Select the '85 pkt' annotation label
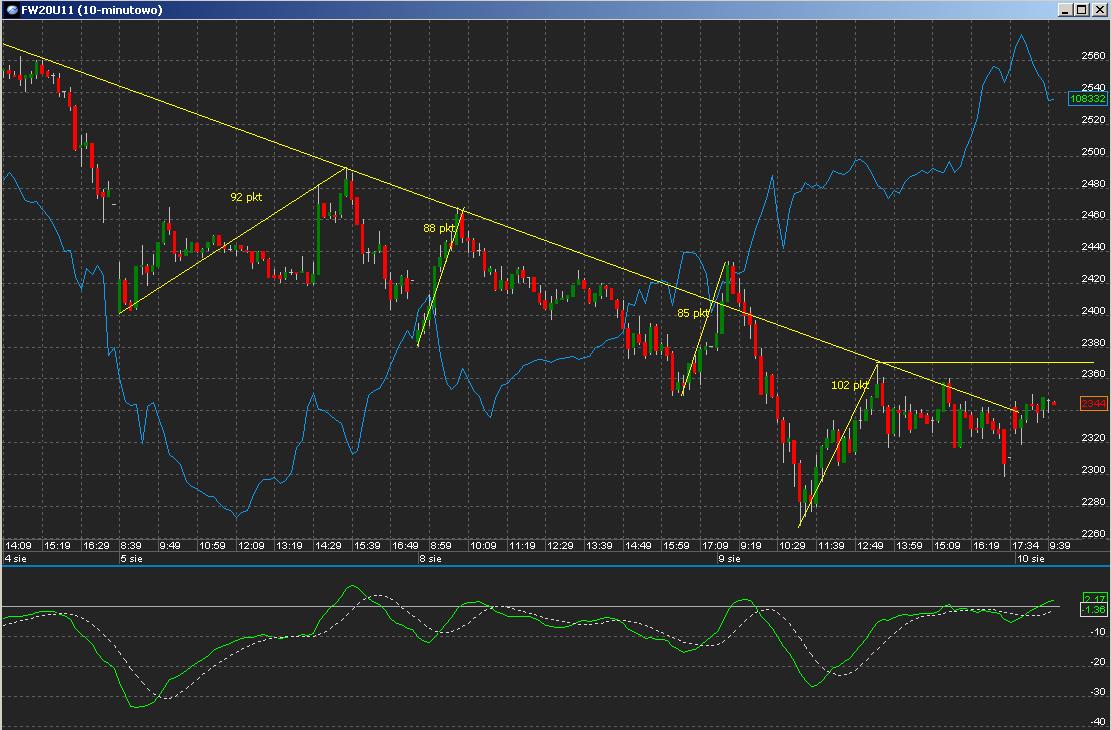The height and width of the screenshot is (730, 1111). (x=692, y=313)
